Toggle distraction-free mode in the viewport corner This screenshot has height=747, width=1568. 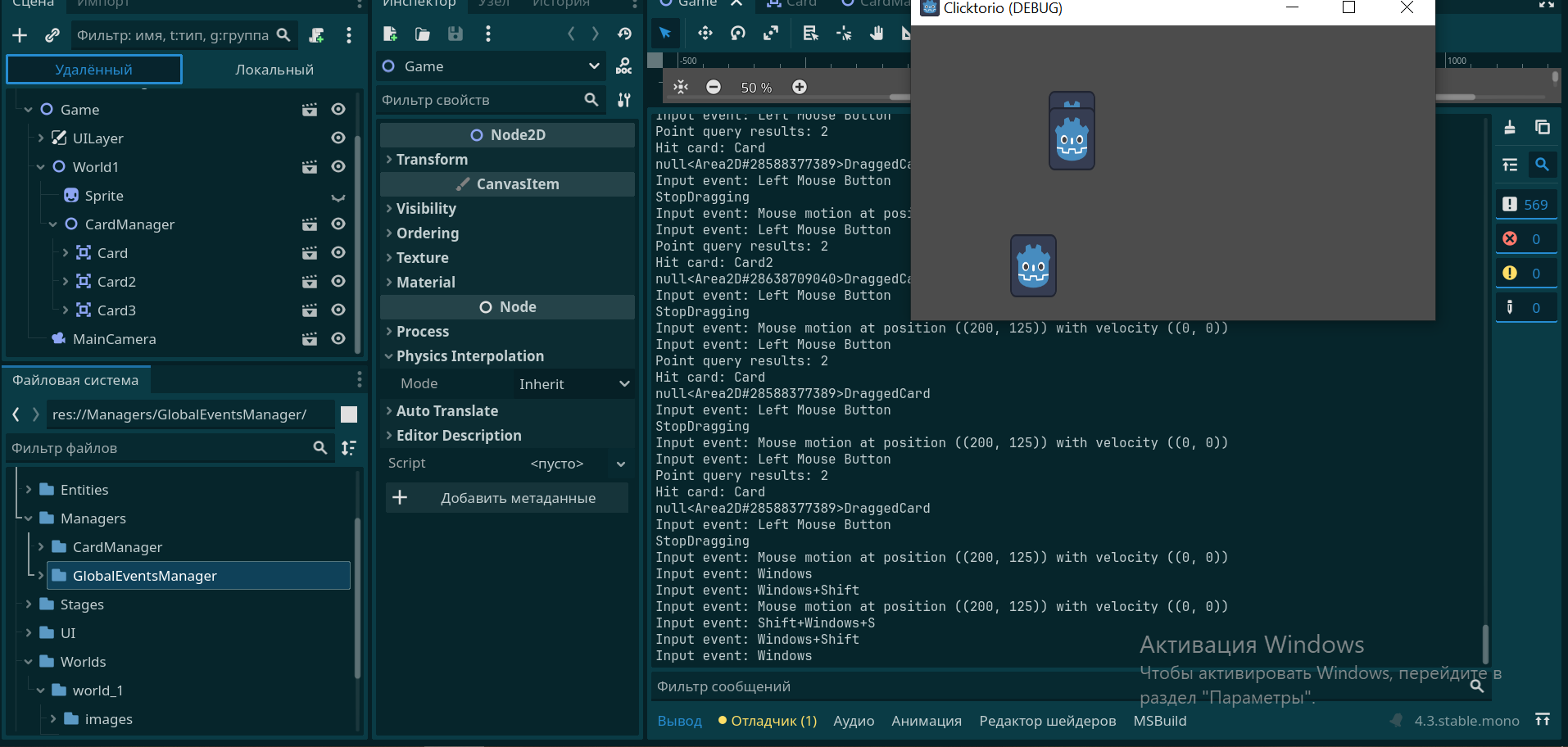[1547, 4]
